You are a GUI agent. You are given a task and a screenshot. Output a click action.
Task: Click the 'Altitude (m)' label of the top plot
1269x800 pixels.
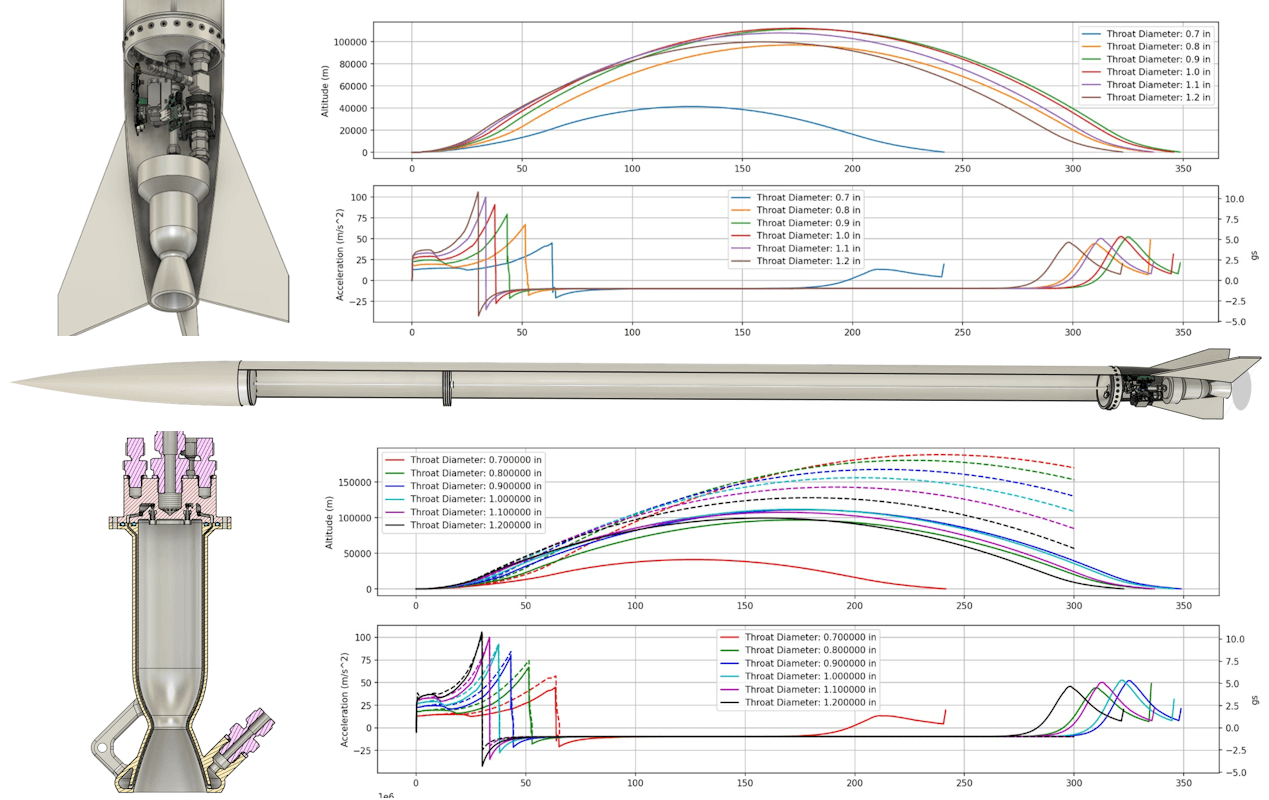coord(324,88)
